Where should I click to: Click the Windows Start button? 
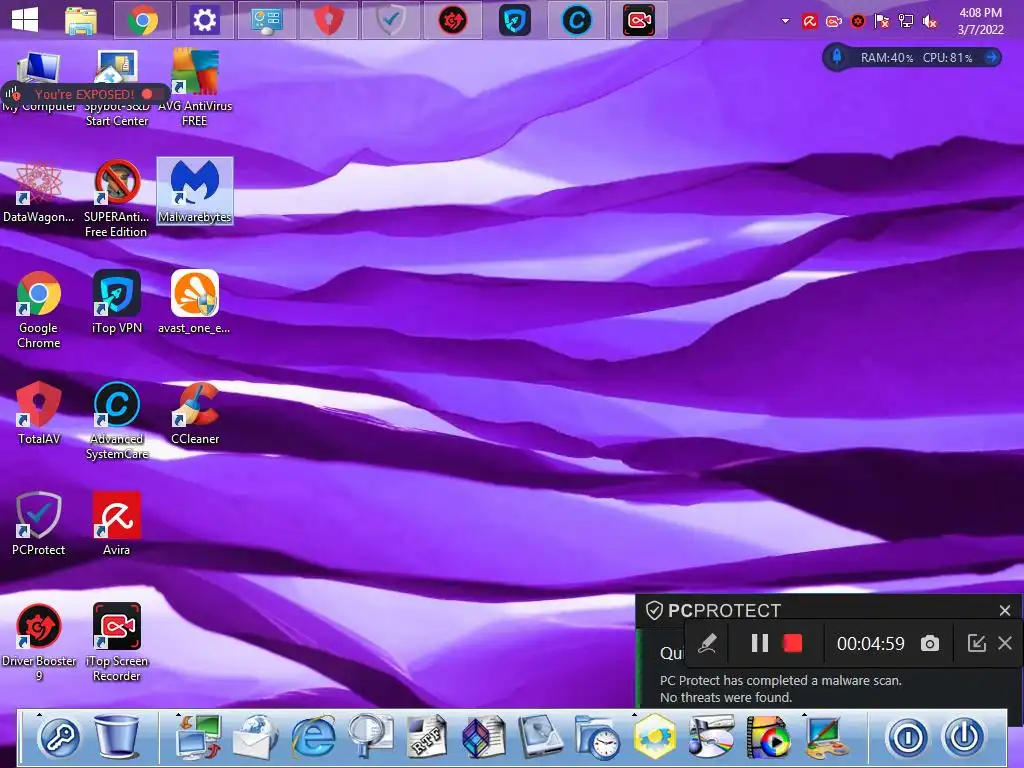click(25, 20)
